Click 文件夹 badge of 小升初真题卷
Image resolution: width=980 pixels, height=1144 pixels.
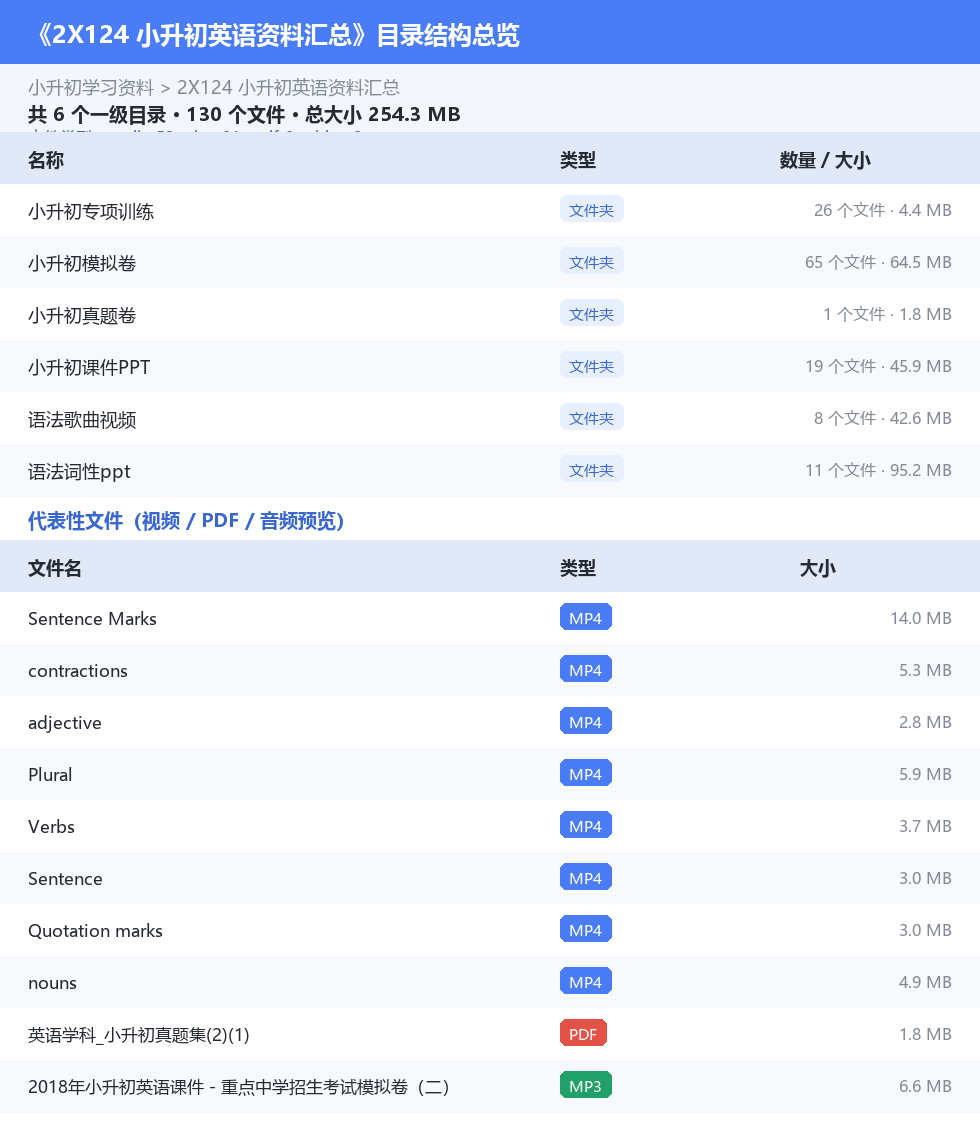pyautogui.click(x=592, y=314)
